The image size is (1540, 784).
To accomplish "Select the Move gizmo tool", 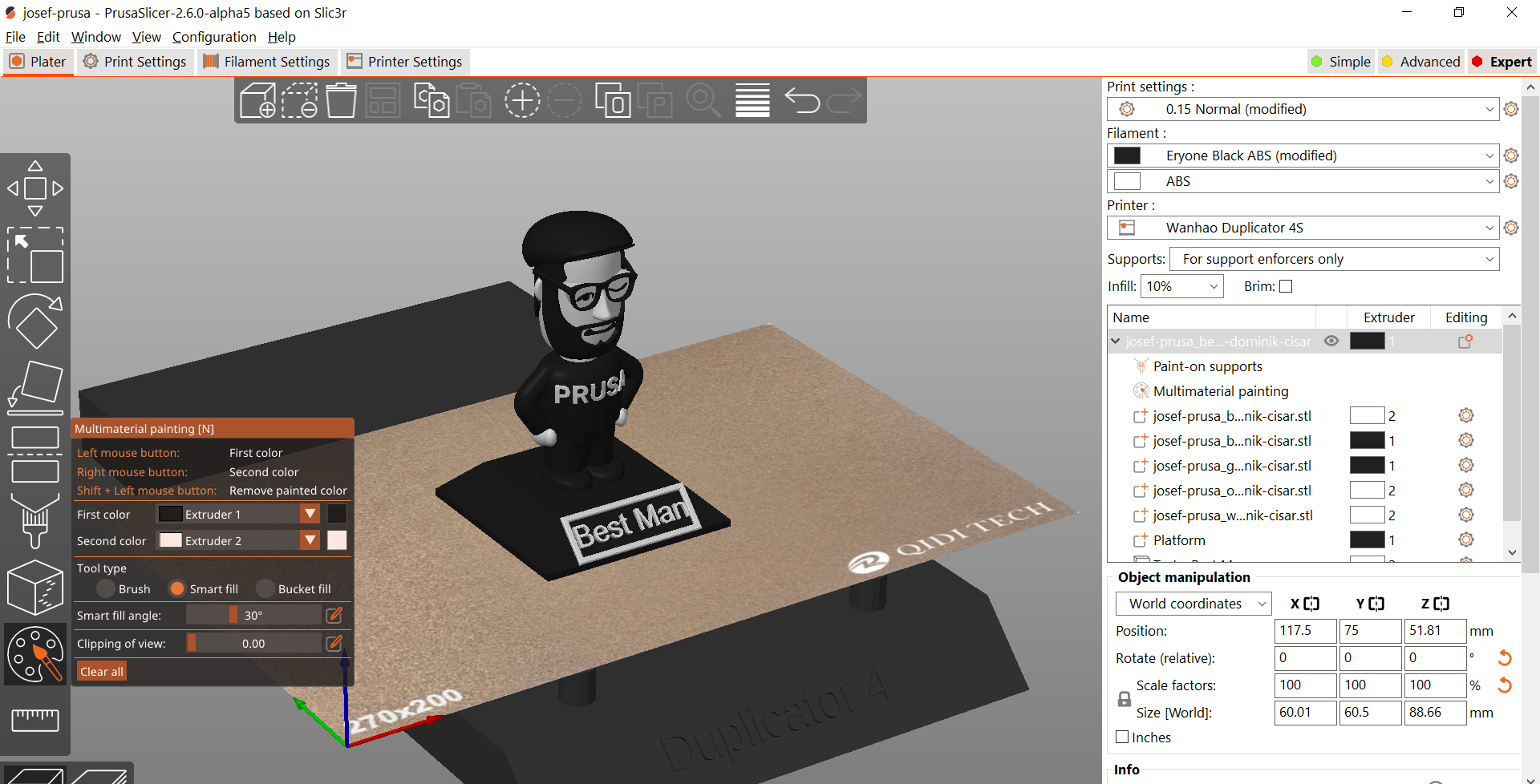I will 35,188.
